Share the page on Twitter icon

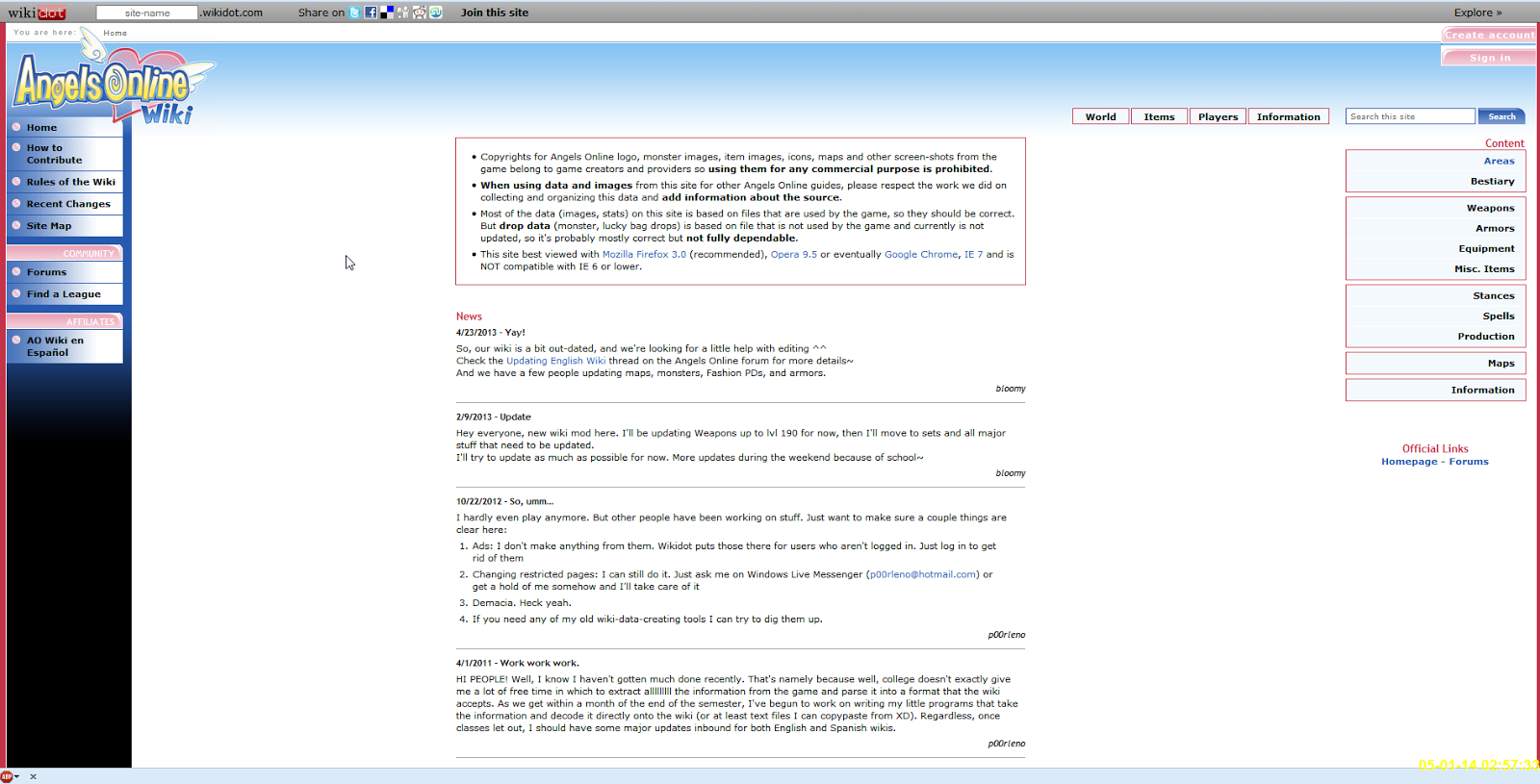click(x=354, y=13)
